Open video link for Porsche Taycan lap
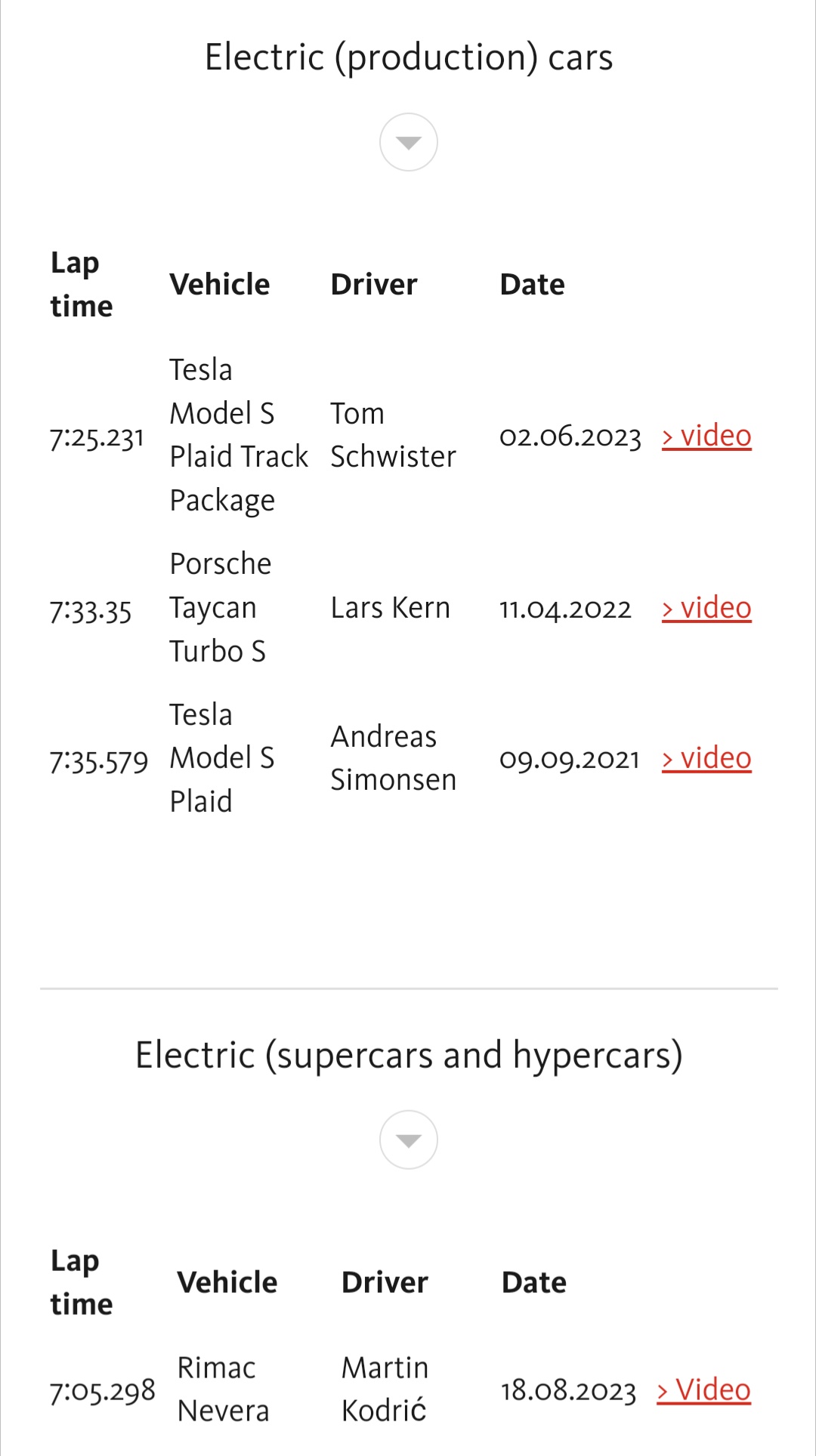Image resolution: width=816 pixels, height=1456 pixels. tap(706, 608)
